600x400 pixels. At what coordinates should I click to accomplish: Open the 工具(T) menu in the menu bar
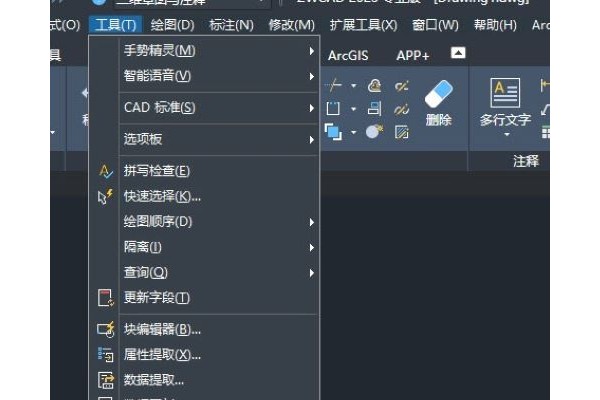tap(116, 25)
